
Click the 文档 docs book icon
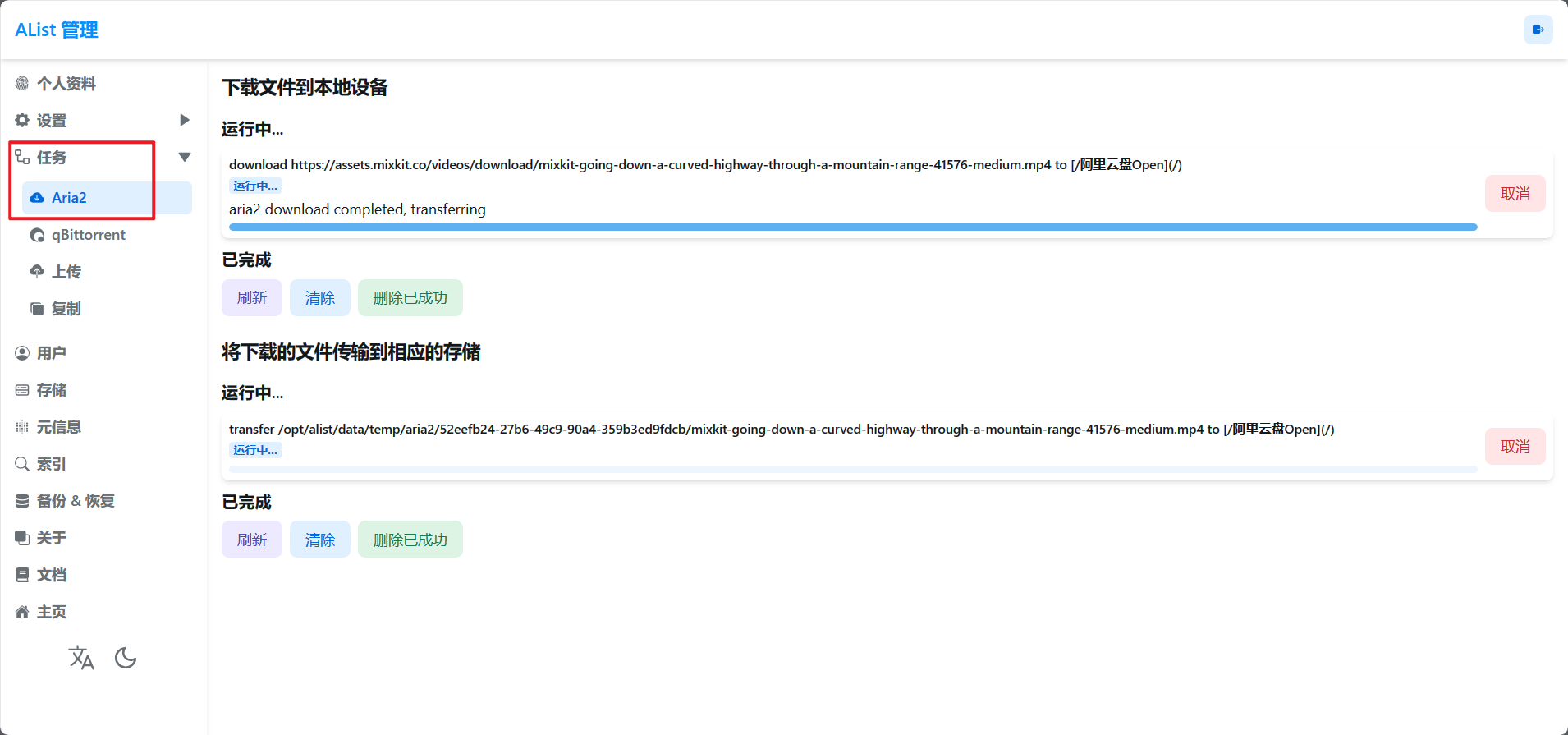coord(22,575)
